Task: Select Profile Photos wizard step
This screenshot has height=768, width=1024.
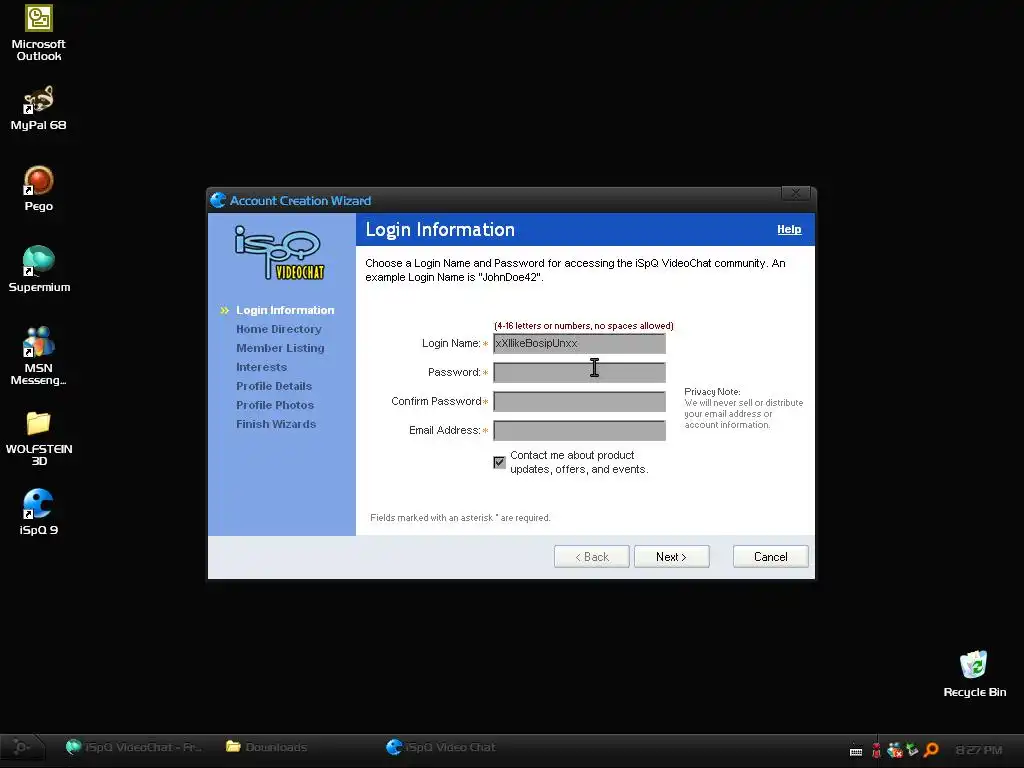Action: click(275, 405)
